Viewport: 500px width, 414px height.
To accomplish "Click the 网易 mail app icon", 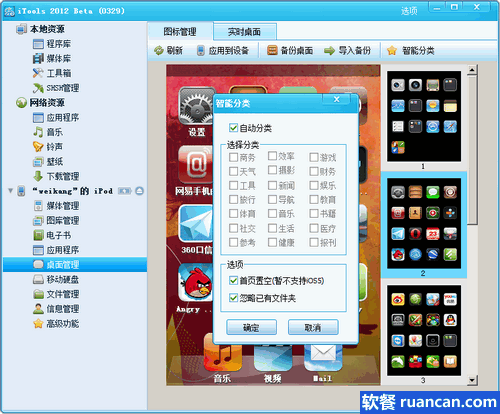I will tap(196, 165).
